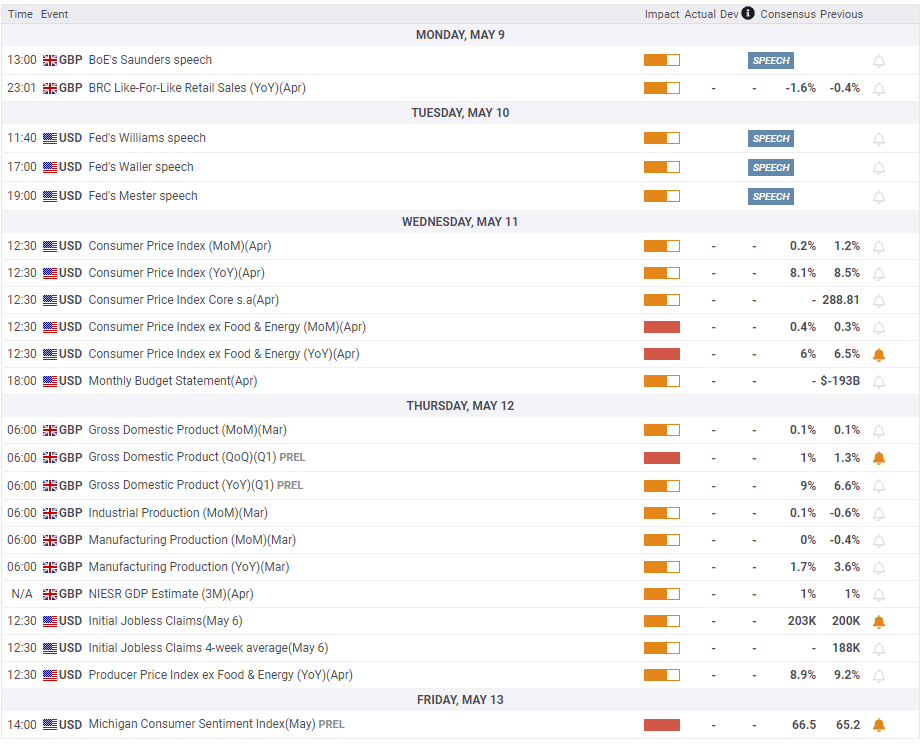922x745 pixels.
Task: Click UK flag on Industrial Production (MoM) row
Action: pyautogui.click(x=50, y=513)
